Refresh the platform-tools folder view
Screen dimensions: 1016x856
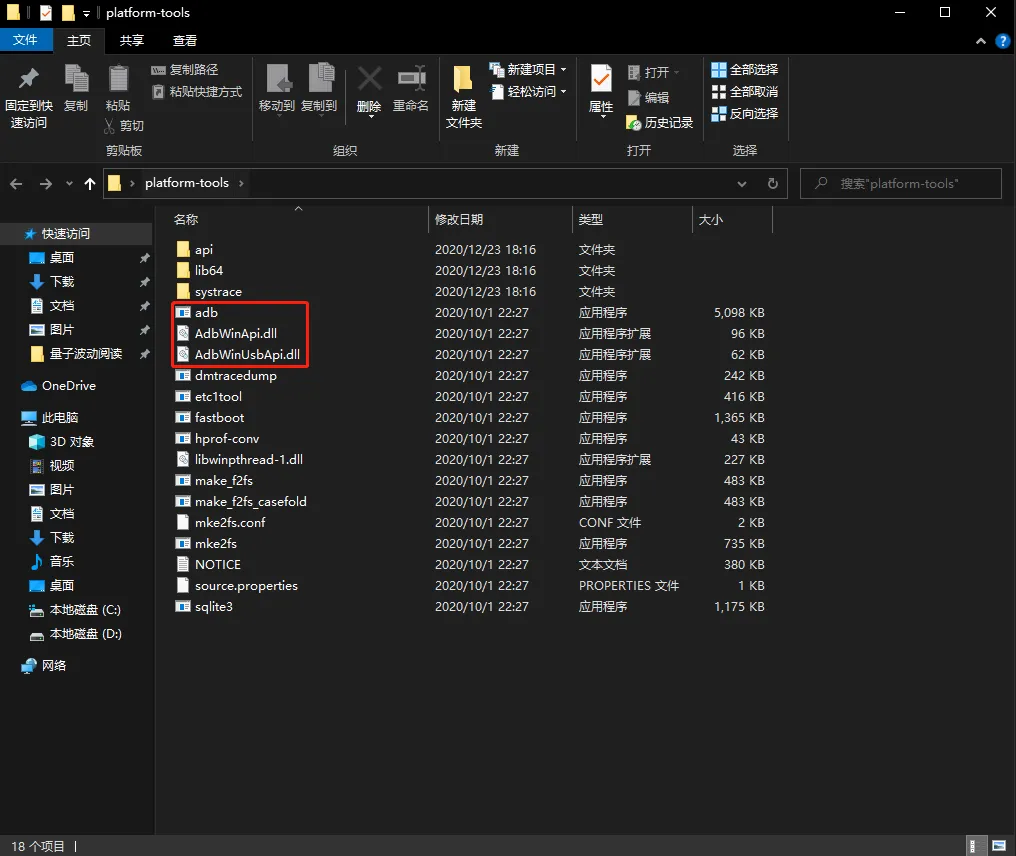pos(772,183)
